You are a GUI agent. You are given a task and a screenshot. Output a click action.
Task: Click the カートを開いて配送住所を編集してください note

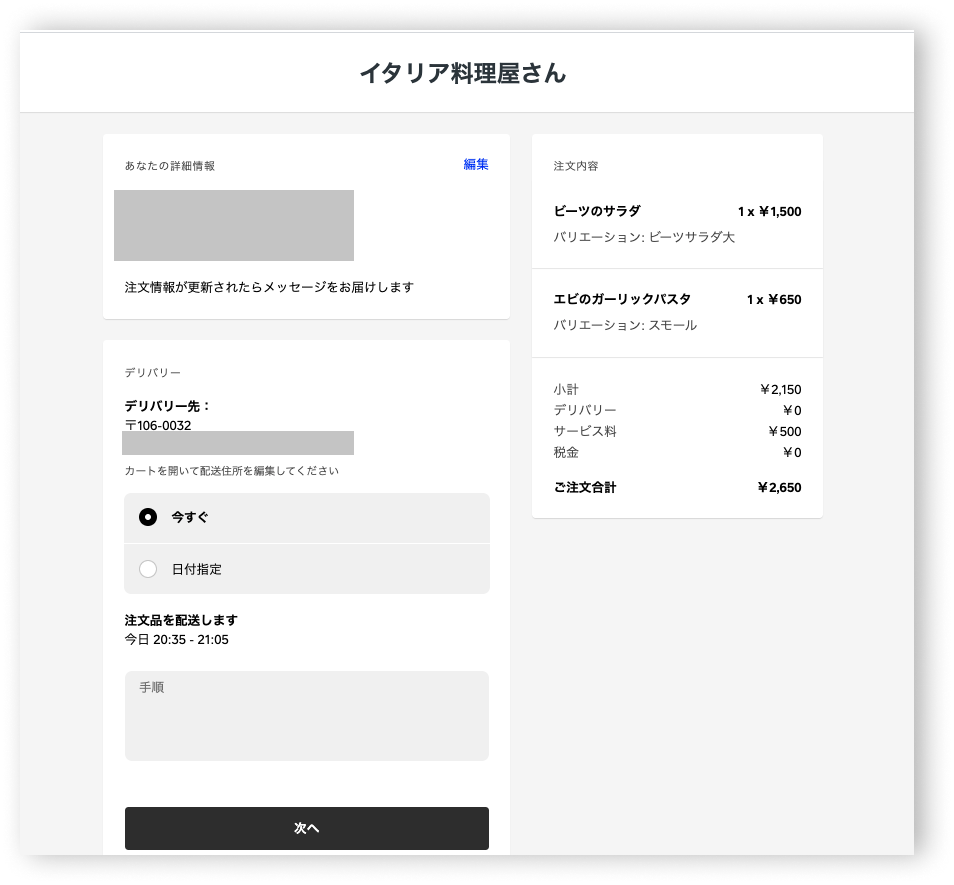point(232,471)
